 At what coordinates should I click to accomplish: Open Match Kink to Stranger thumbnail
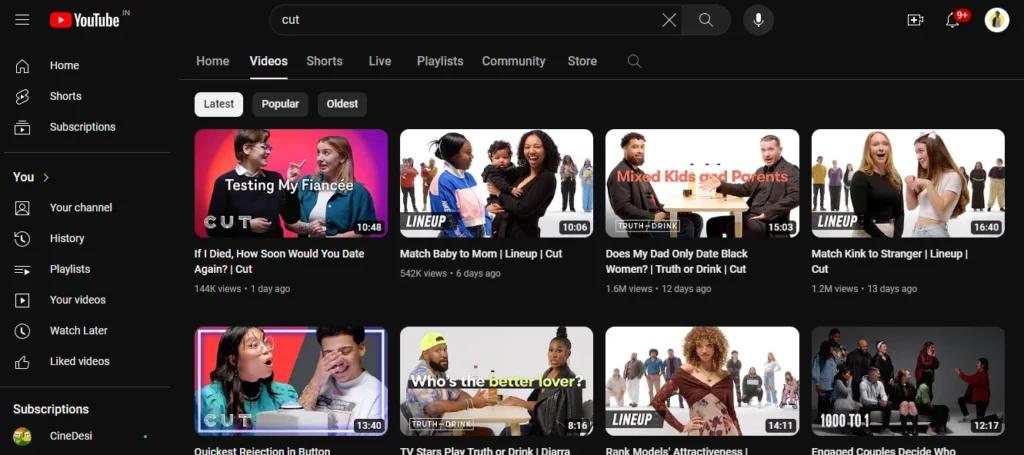pyautogui.click(x=908, y=183)
